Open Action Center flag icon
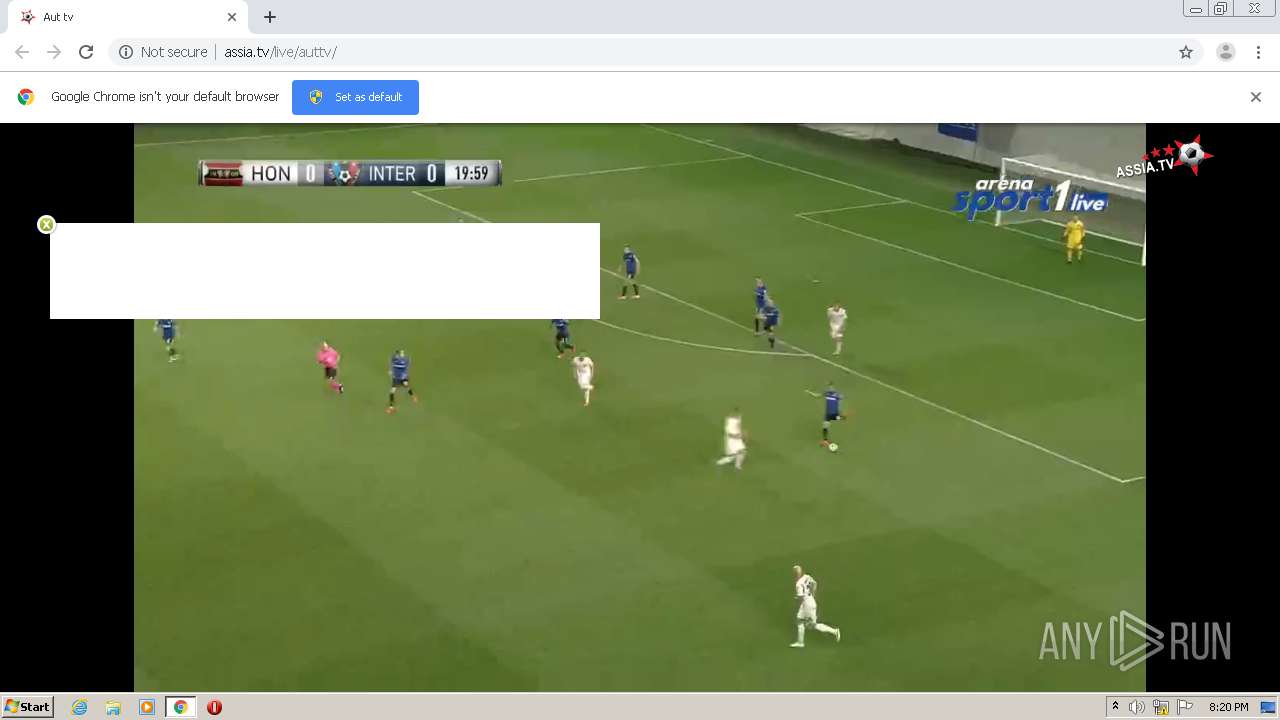Viewport: 1280px width, 720px height. pyautogui.click(x=1185, y=707)
